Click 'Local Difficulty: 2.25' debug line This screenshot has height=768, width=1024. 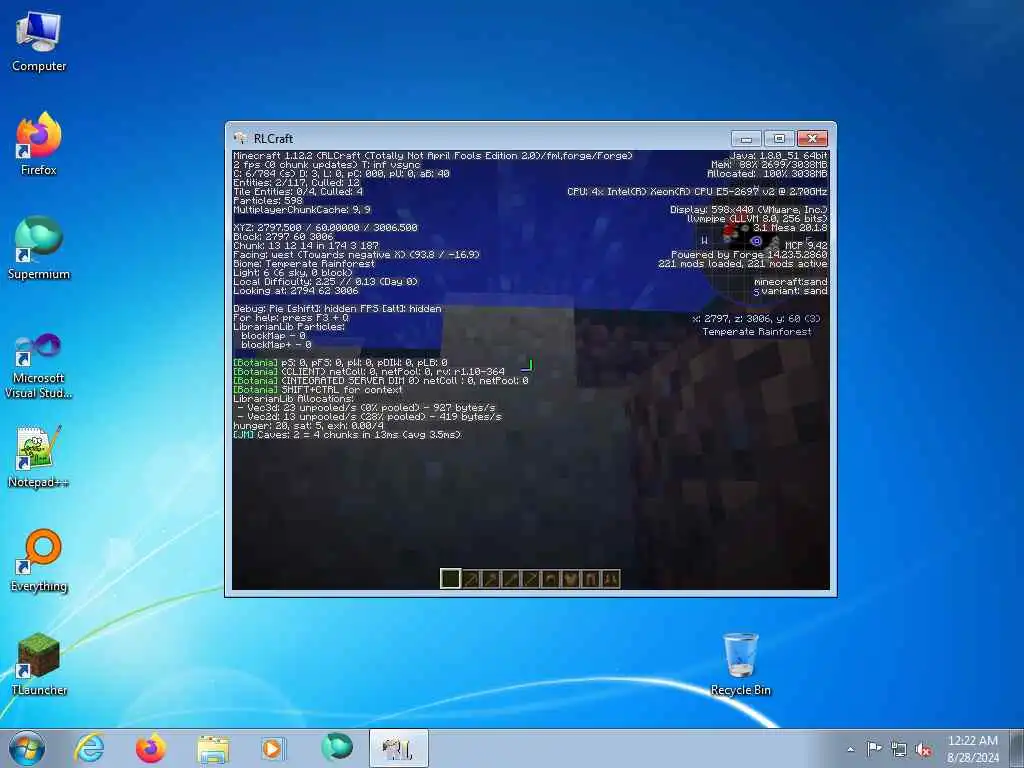tap(325, 281)
